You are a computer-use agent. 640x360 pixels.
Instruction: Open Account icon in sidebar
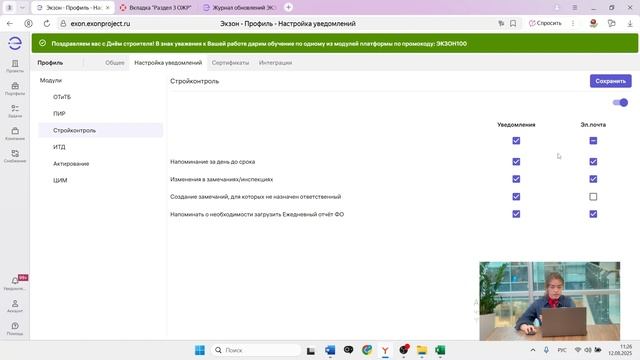(x=15, y=306)
